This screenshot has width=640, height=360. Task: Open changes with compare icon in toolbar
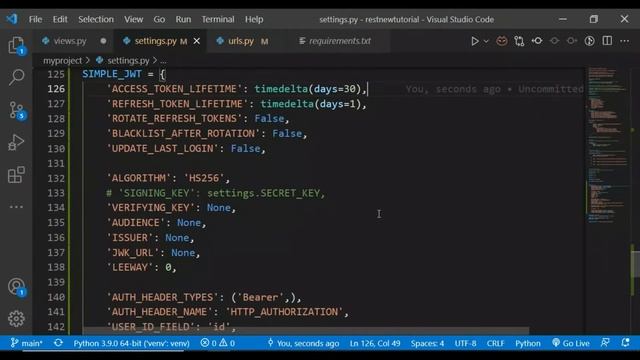click(519, 41)
